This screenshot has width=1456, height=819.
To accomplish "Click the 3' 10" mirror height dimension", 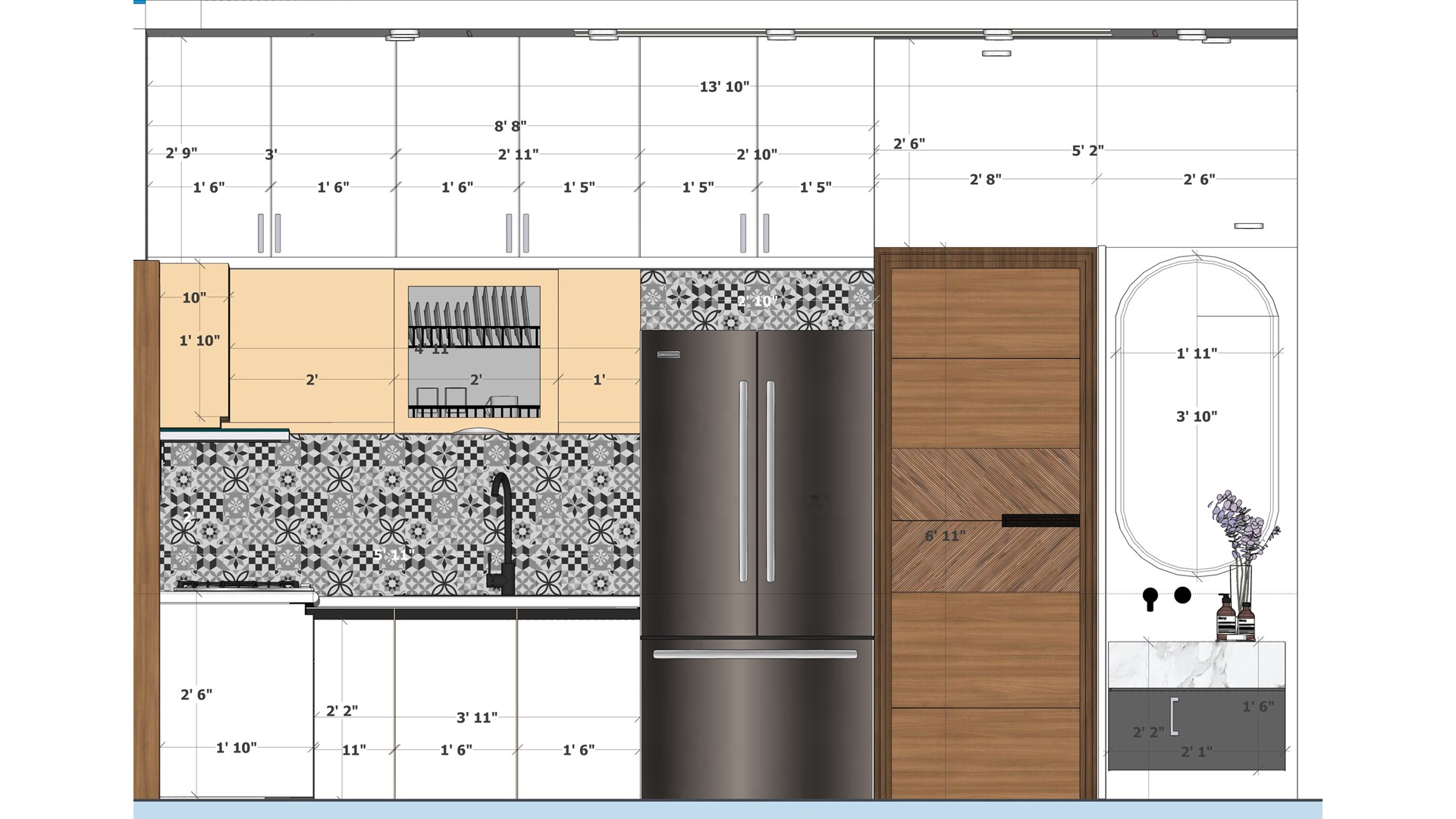I will click(1197, 416).
